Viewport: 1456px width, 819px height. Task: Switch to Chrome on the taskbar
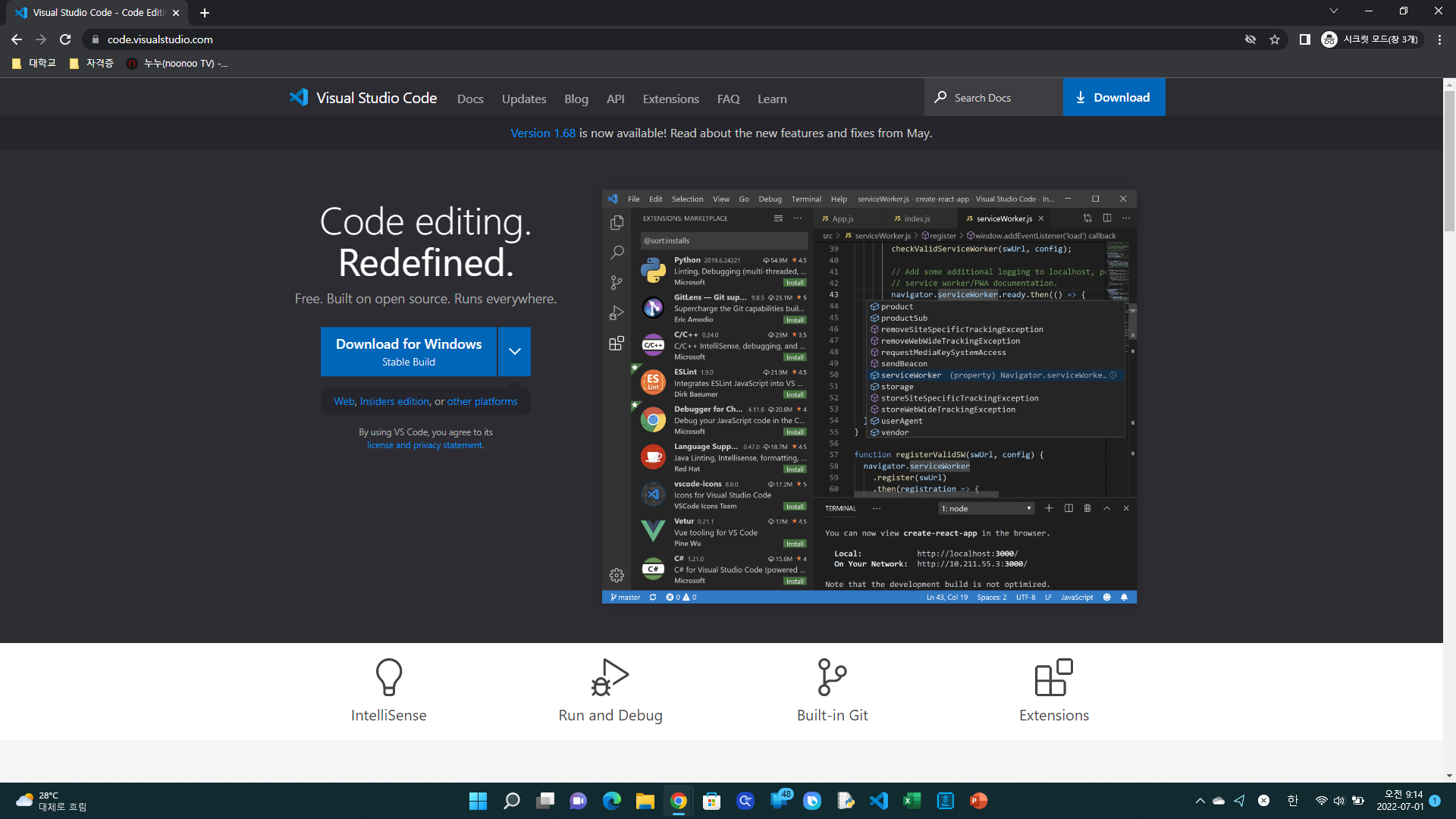679,801
